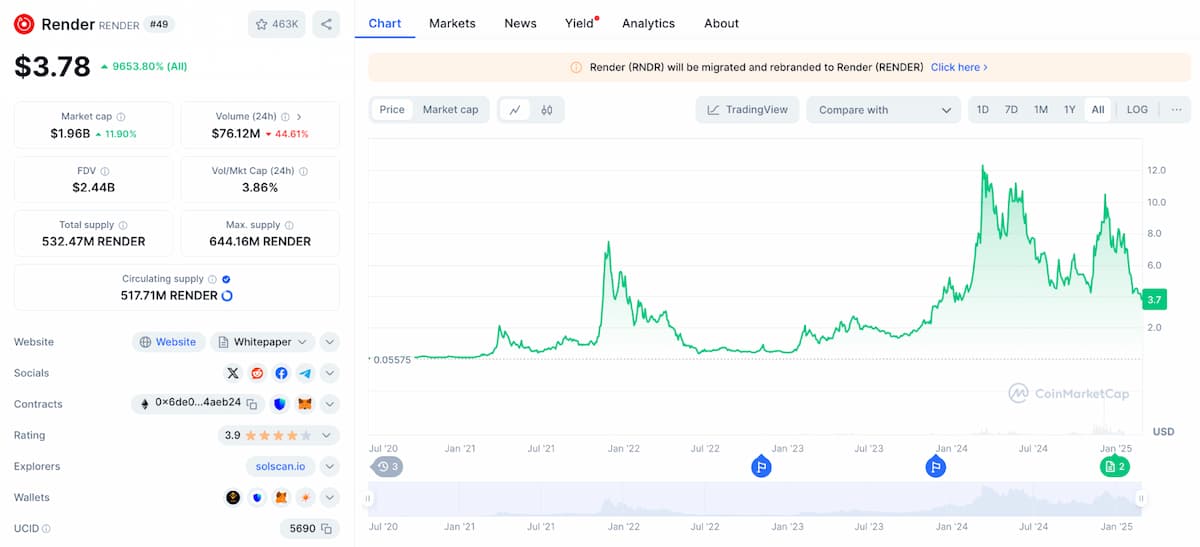Click the right handle of the range slider

pos(1142,498)
